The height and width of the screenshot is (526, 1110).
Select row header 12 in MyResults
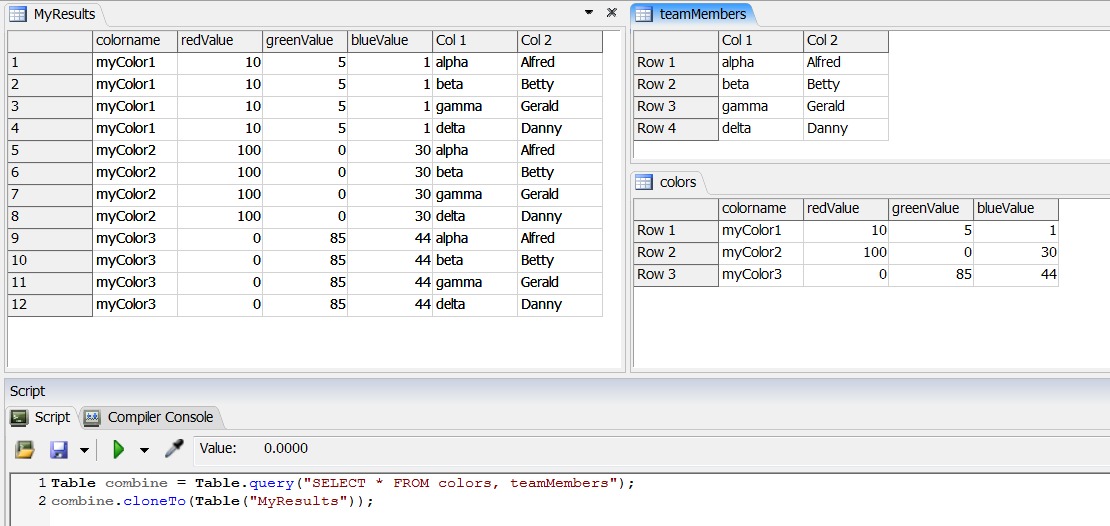click(50, 305)
